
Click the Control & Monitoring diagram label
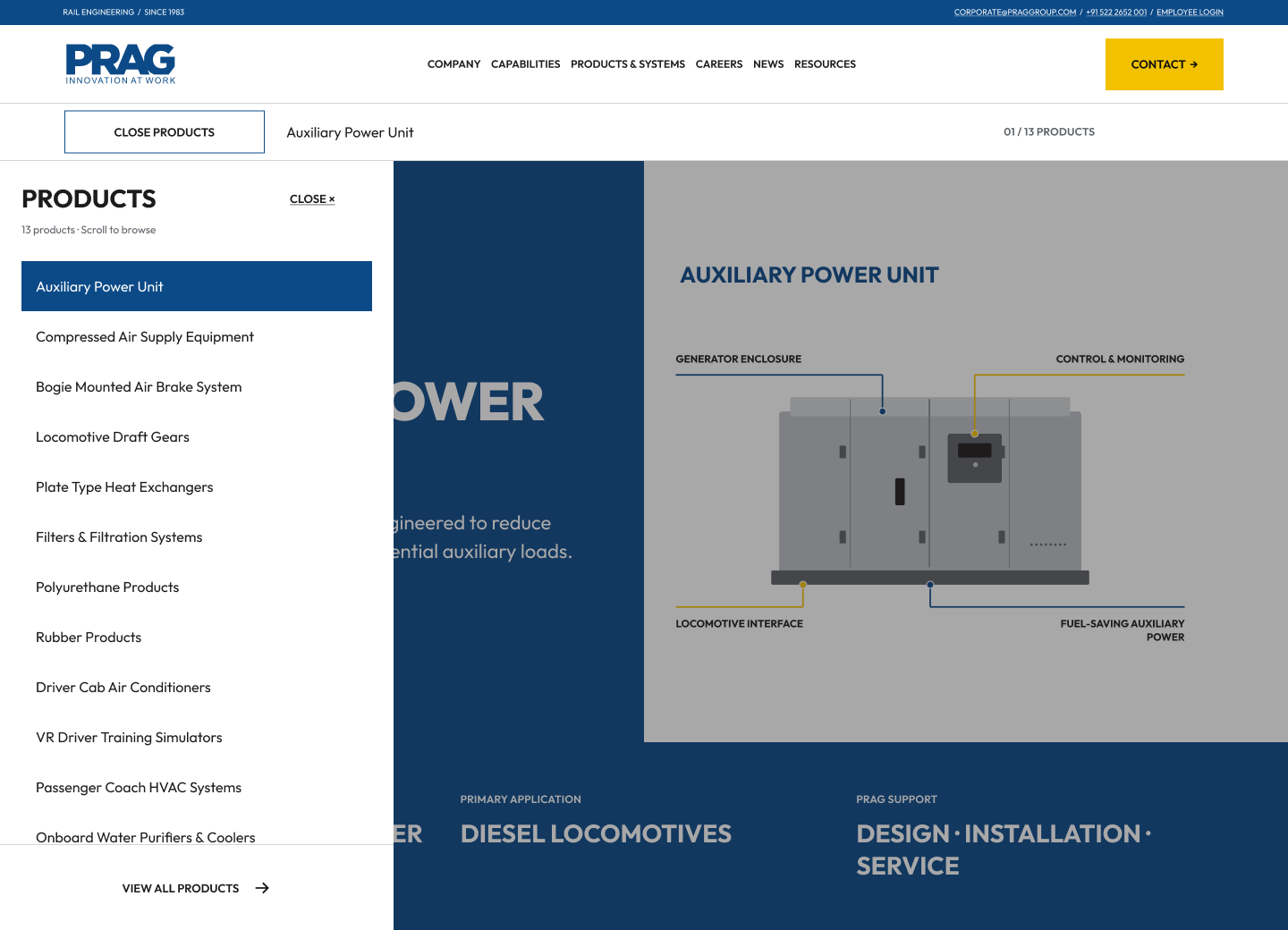(1120, 359)
